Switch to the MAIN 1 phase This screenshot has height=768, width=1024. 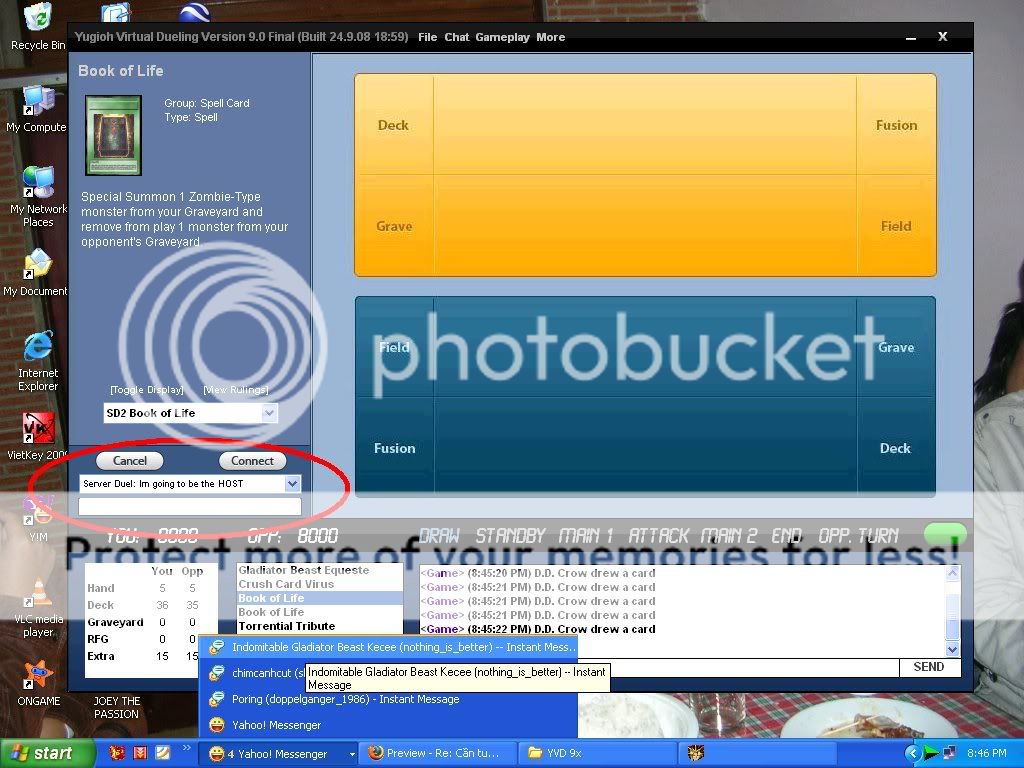pyautogui.click(x=586, y=536)
